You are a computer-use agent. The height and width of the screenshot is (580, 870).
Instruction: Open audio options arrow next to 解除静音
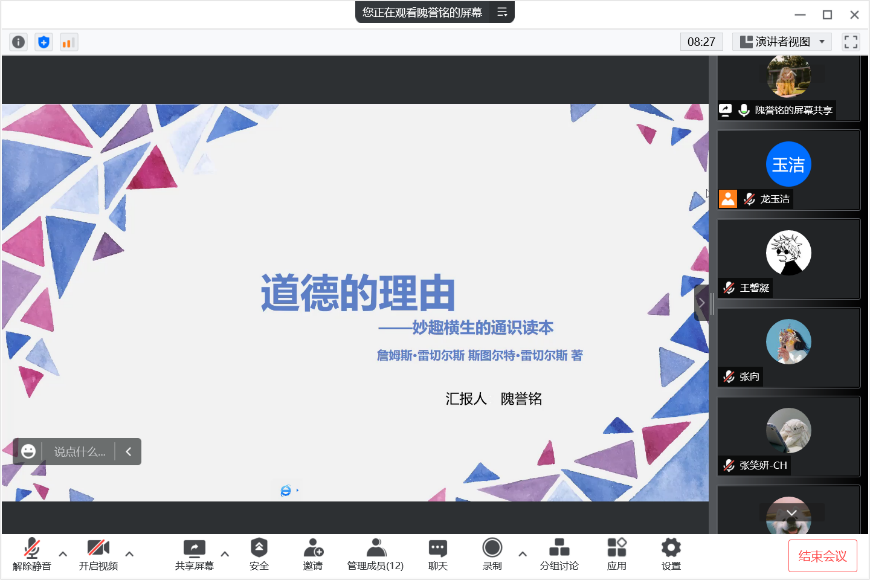[63, 553]
